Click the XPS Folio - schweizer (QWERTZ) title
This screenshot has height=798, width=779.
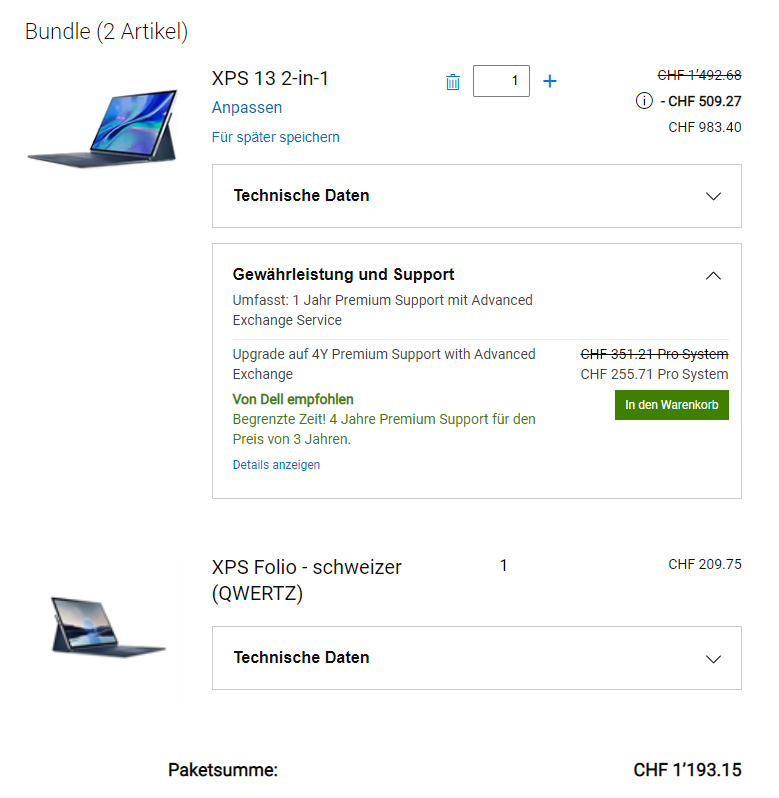click(x=306, y=580)
